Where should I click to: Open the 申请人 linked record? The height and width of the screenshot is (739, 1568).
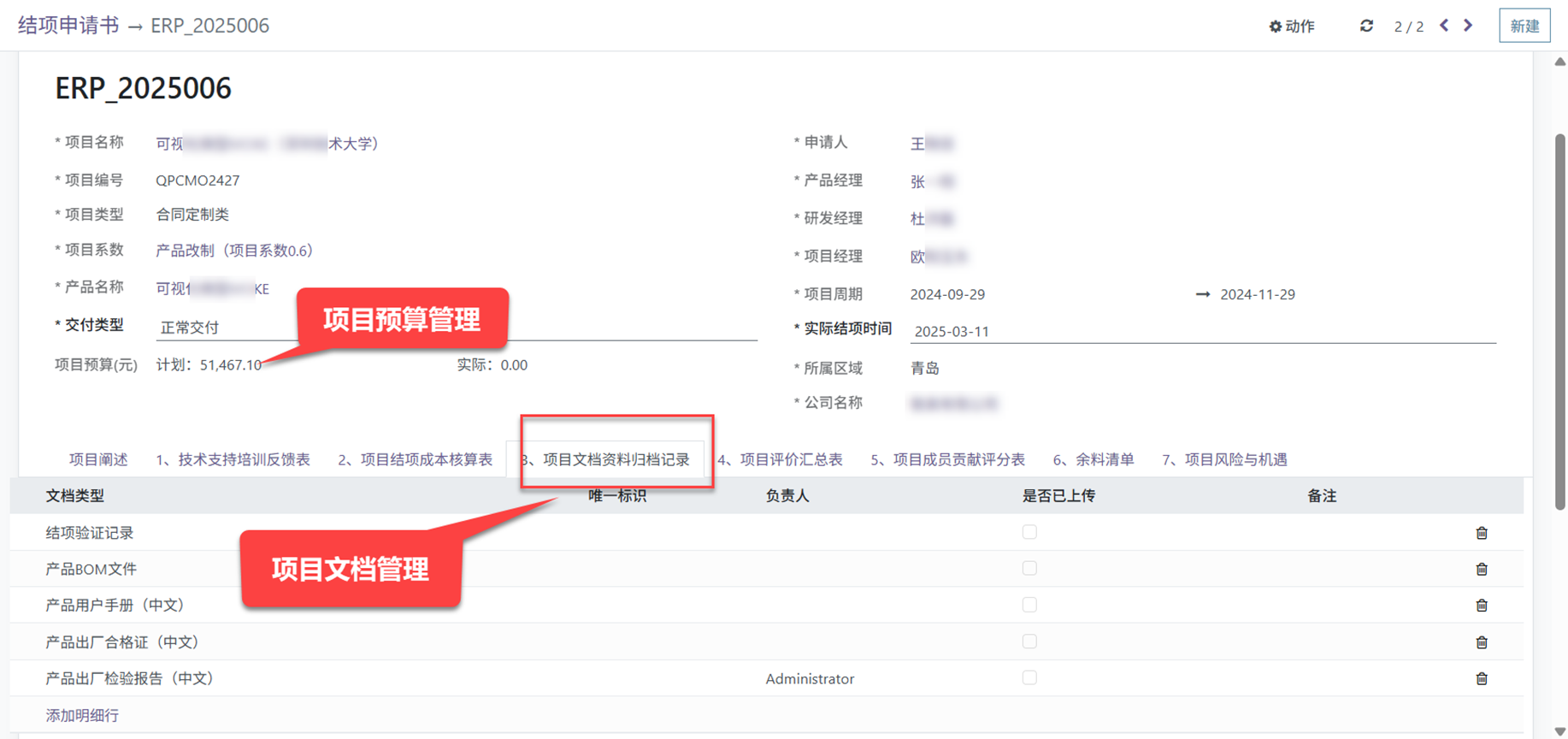(x=932, y=144)
